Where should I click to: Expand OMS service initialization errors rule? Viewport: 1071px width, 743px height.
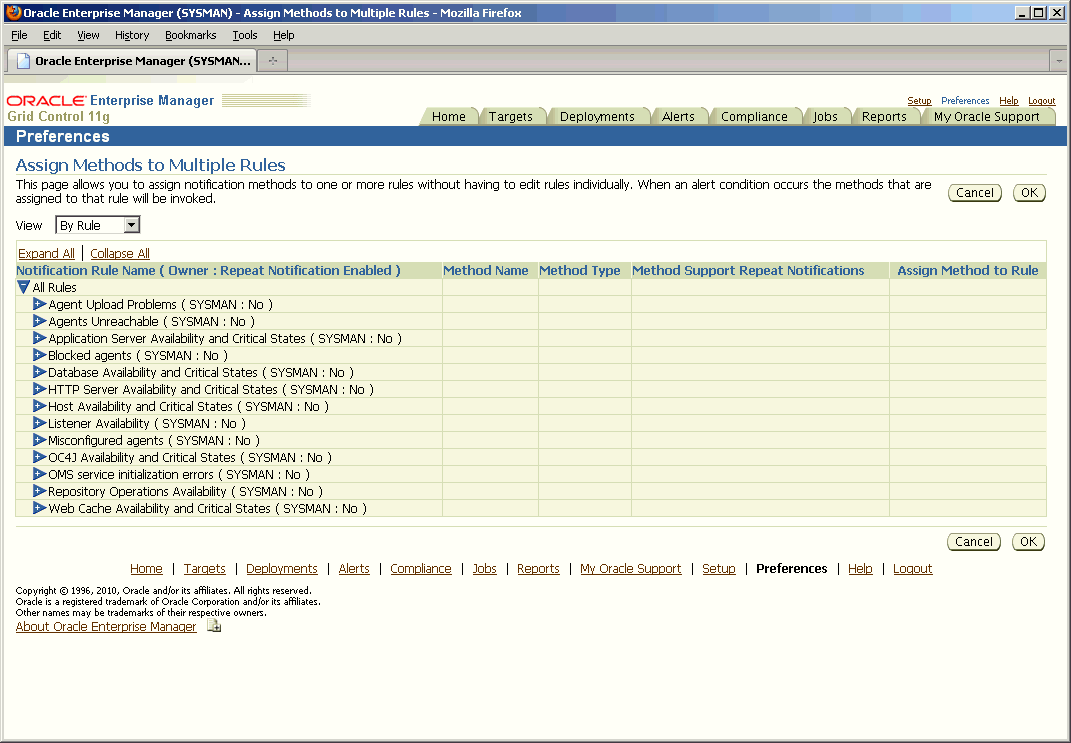tap(40, 474)
